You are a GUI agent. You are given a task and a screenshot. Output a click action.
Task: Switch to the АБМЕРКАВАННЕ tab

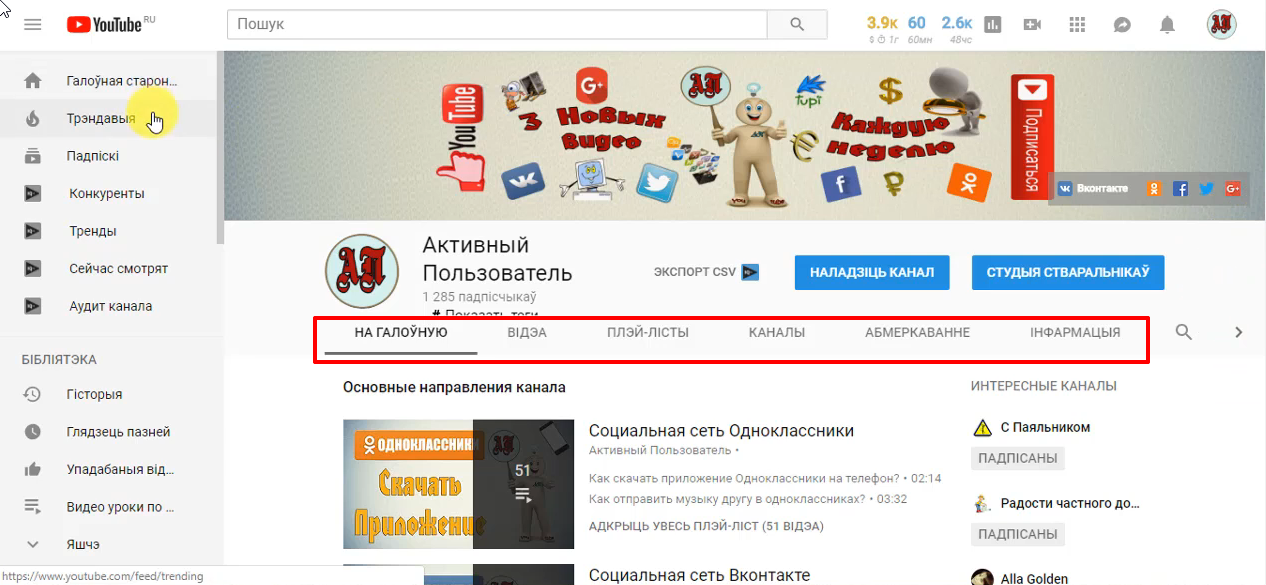[918, 333]
